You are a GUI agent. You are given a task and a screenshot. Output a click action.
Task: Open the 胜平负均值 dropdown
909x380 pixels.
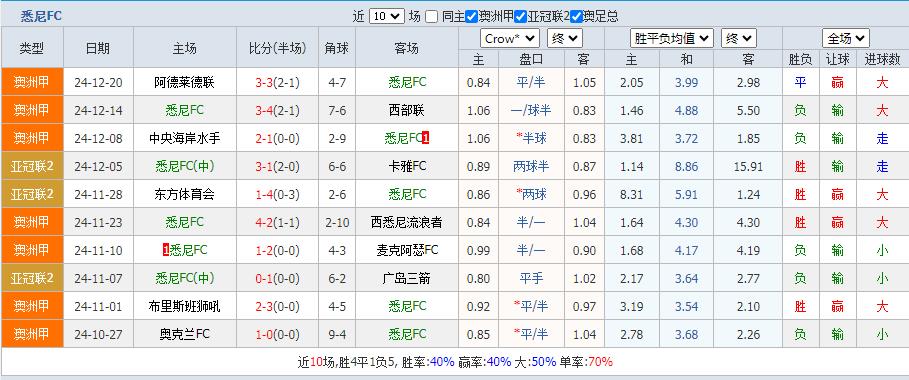point(672,39)
